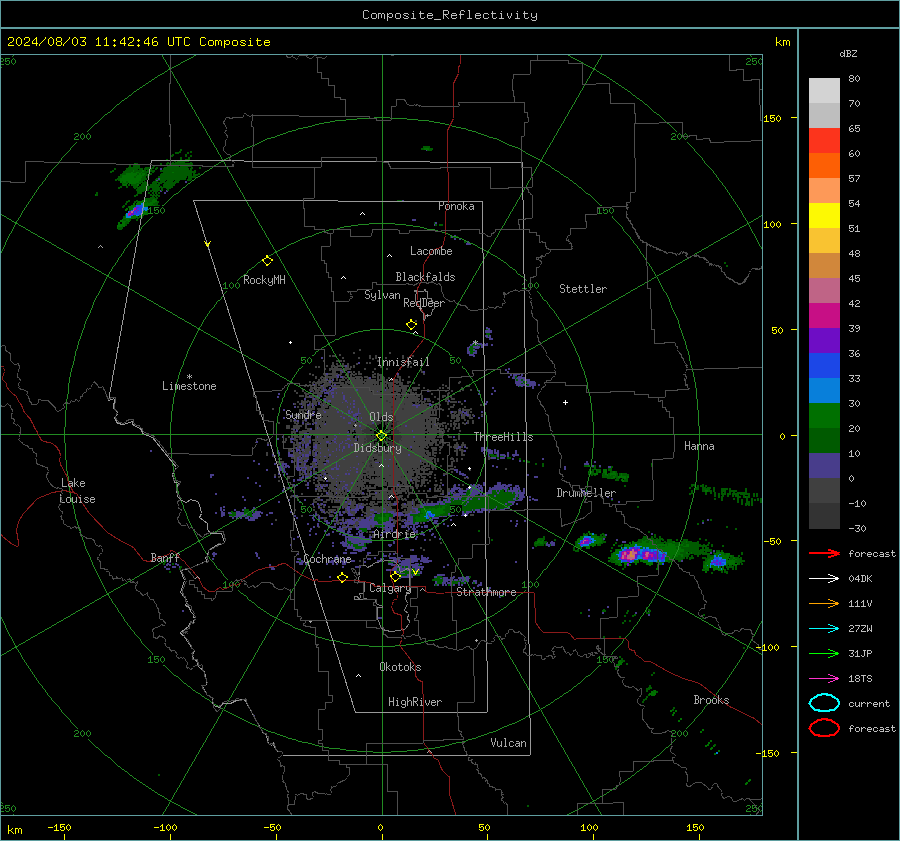Click the northwest storm cell near 150 ring
This screenshot has width=900, height=841.
click(136, 211)
